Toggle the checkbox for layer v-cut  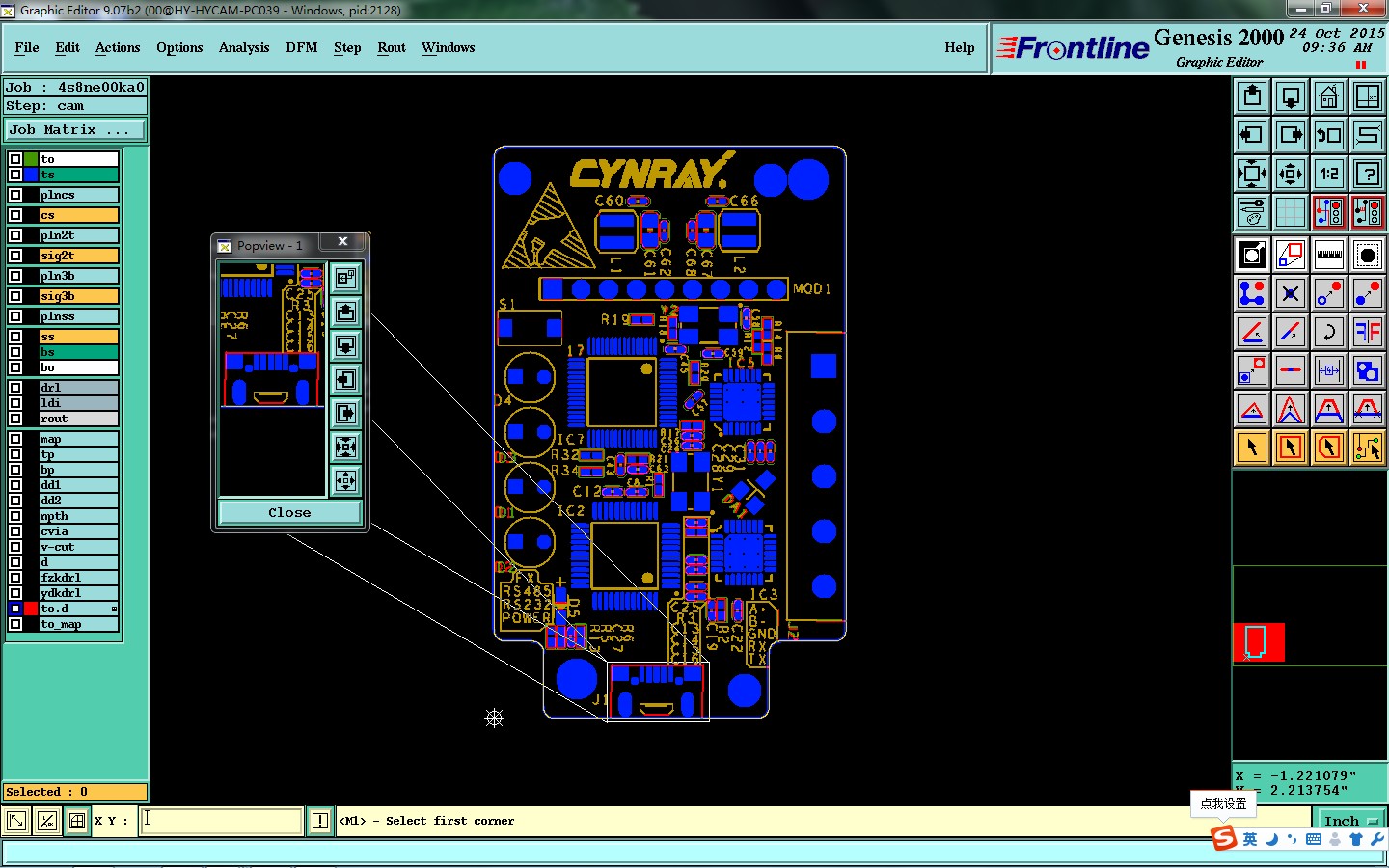[15, 547]
